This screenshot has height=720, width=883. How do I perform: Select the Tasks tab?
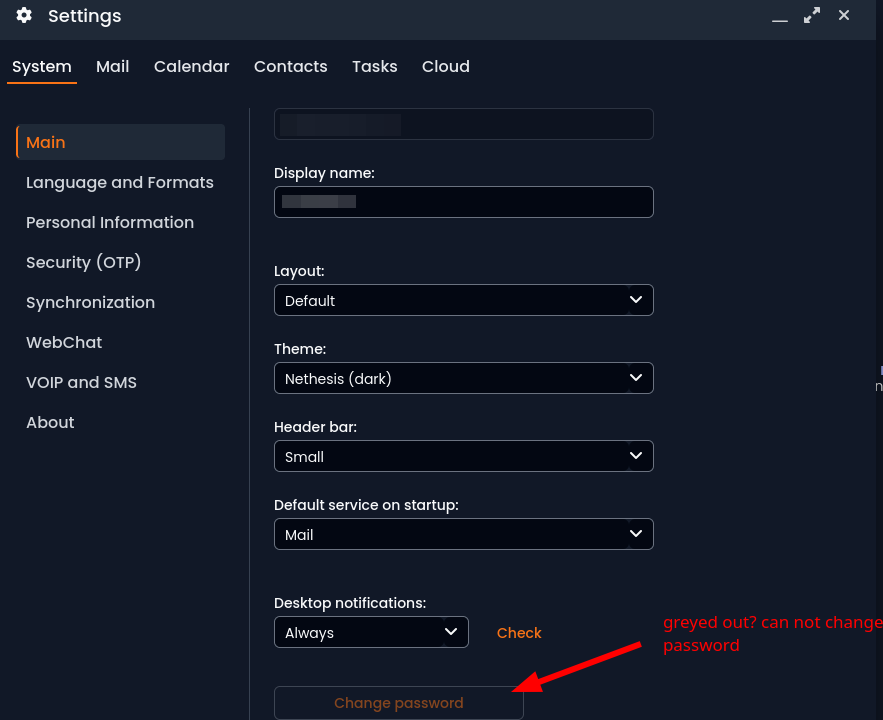click(374, 66)
